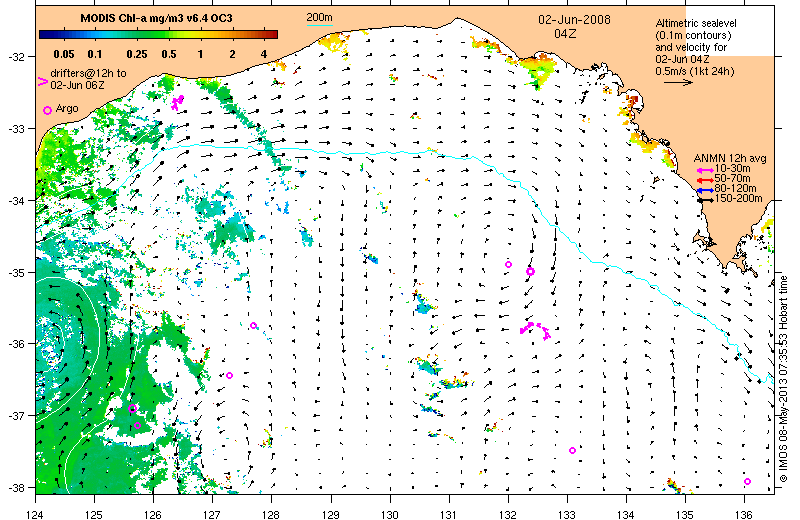The image size is (800, 520).
Task: Click the 130 longitude axis label
Action: 390,515
